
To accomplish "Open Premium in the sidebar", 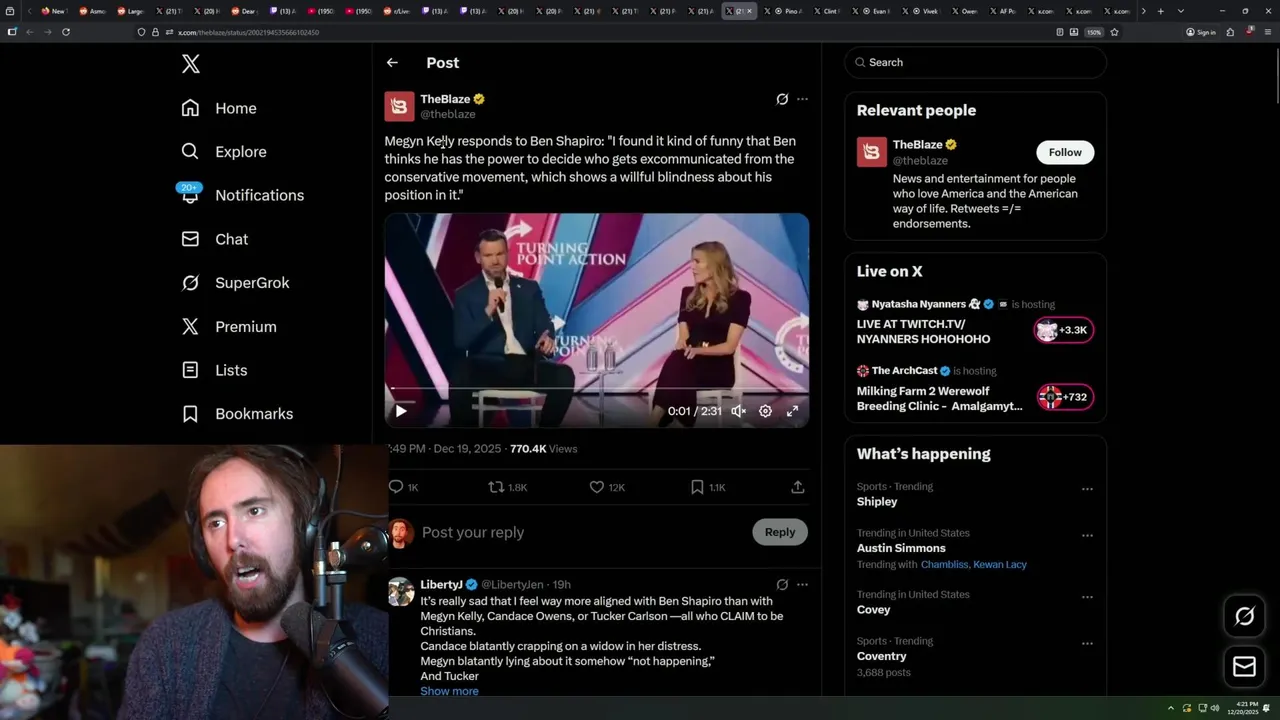I will click(x=228, y=327).
